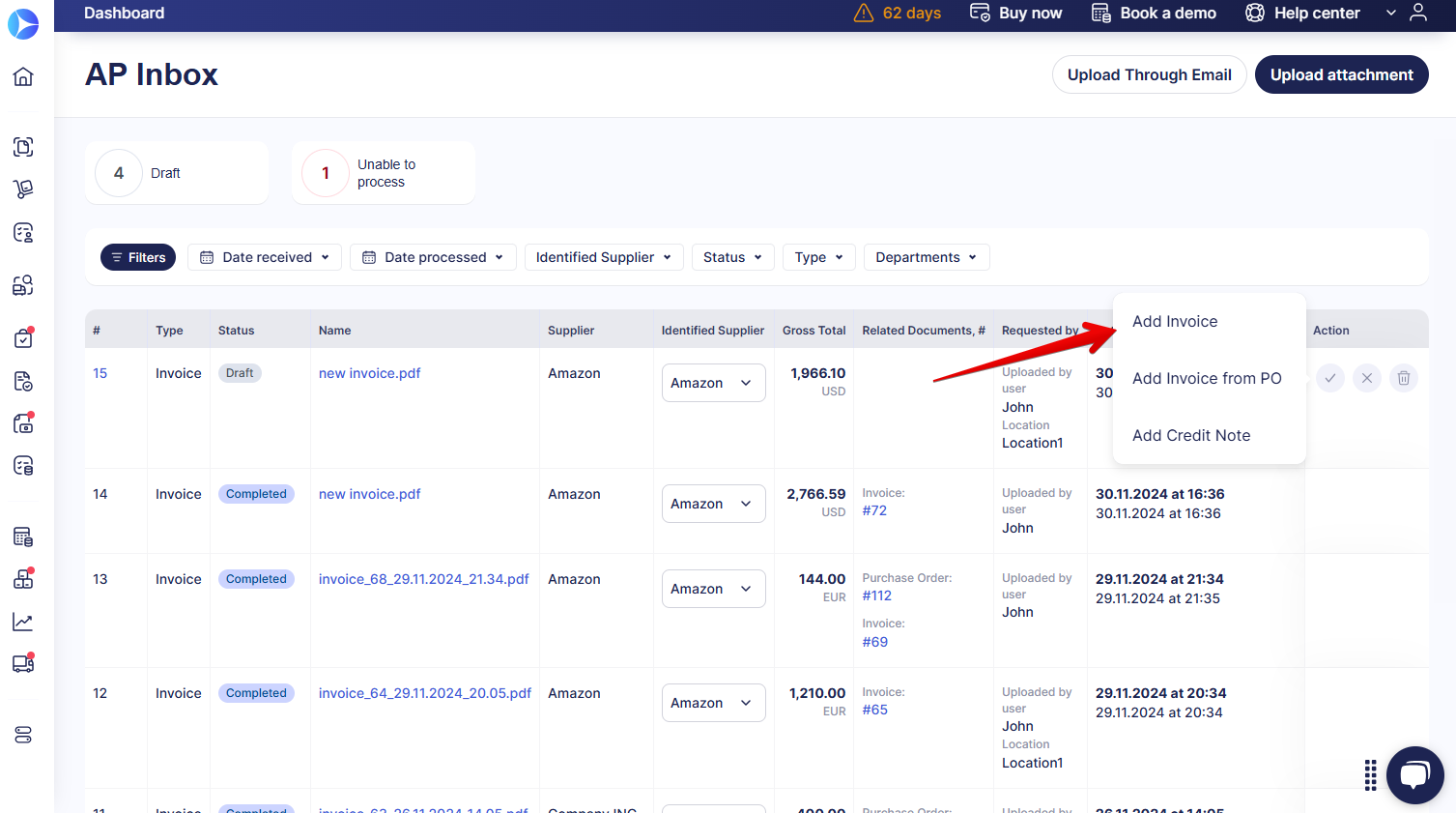1456x813 pixels.
Task: Delete invoice 15 with the trash icon
Action: pos(1404,378)
